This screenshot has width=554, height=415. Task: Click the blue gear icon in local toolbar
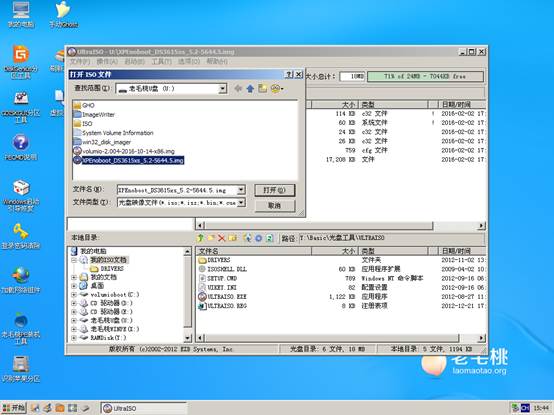(259, 238)
